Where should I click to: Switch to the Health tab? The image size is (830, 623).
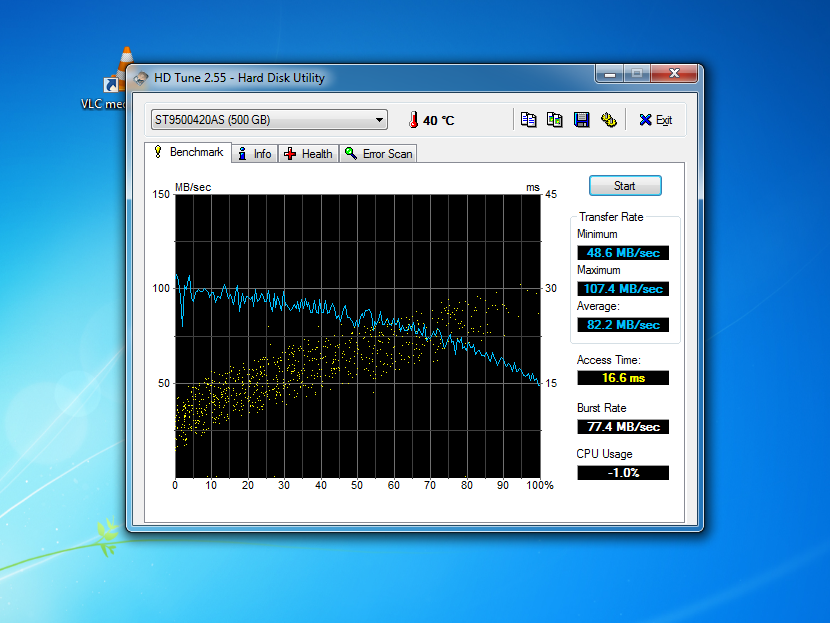tap(309, 154)
